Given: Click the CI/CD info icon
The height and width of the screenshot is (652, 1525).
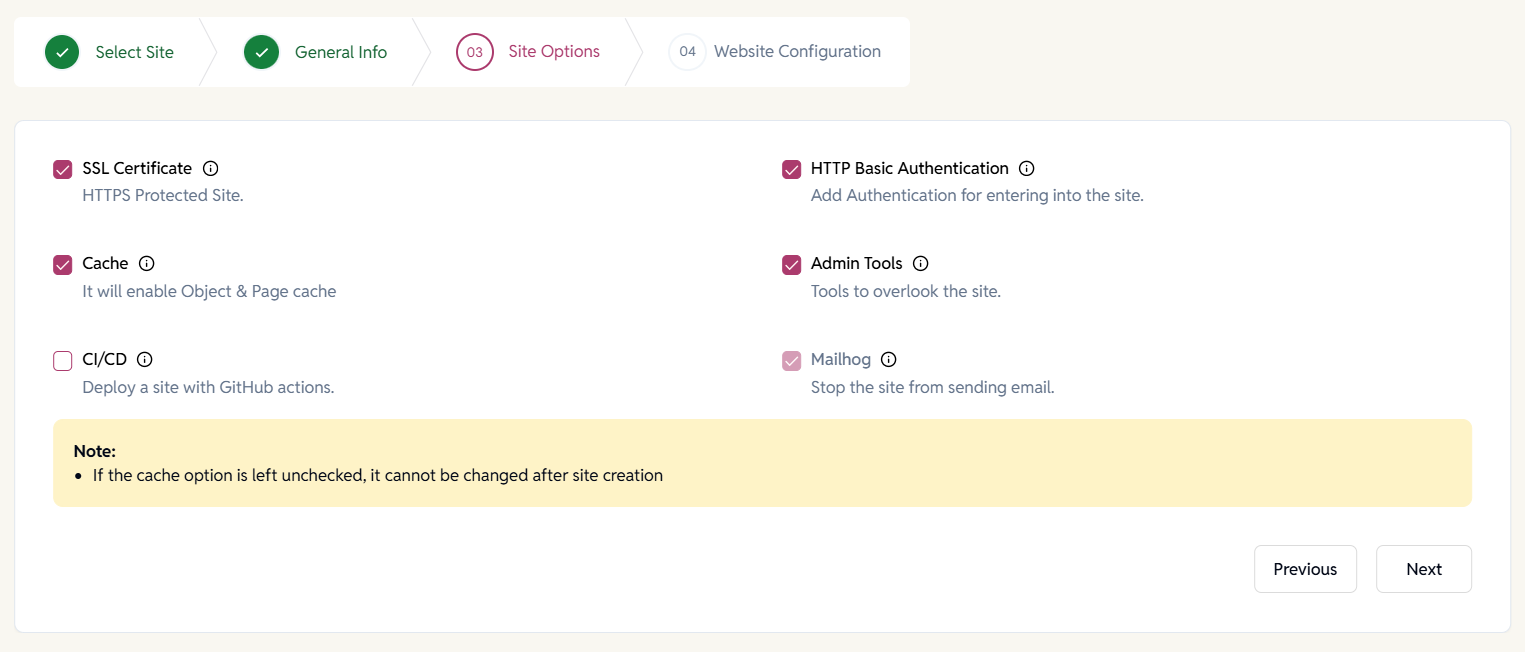Looking at the screenshot, I should click(x=144, y=359).
